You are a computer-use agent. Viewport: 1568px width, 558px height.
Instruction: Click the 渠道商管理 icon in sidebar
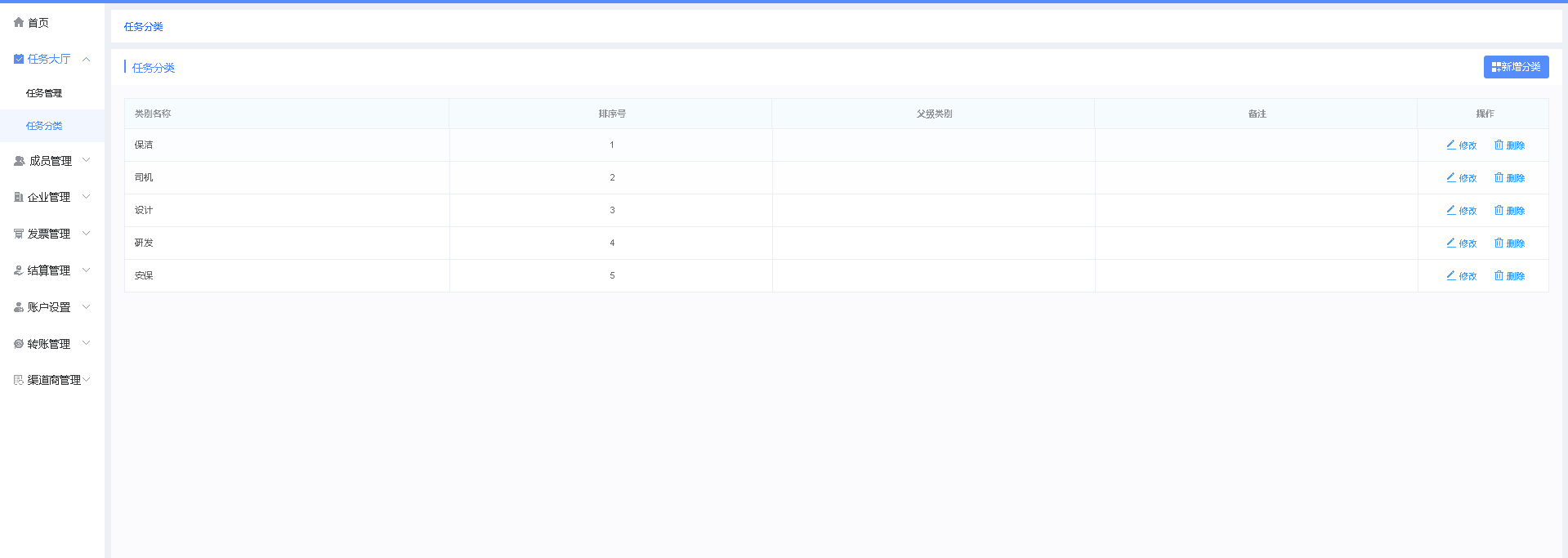[19, 380]
